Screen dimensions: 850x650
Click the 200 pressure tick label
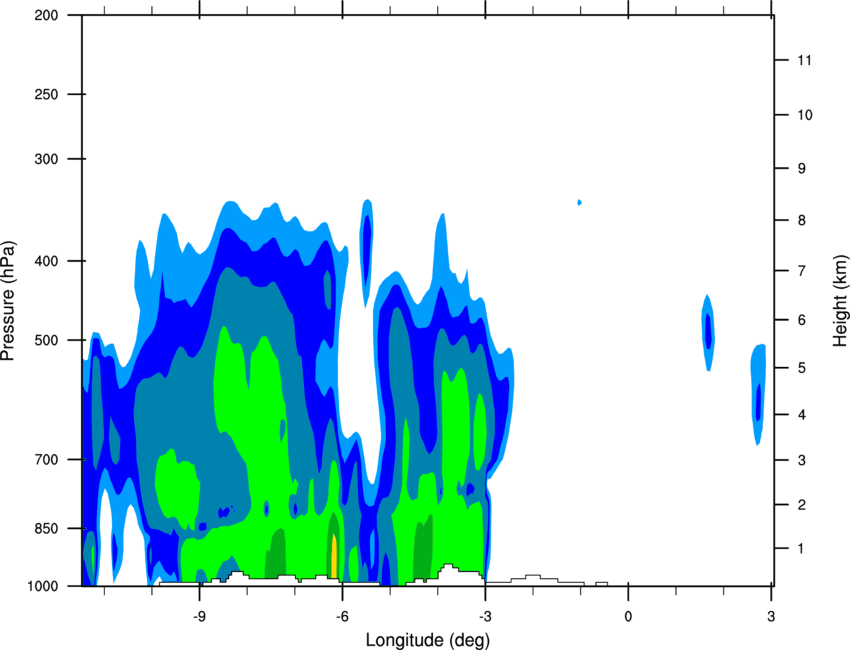46,15
